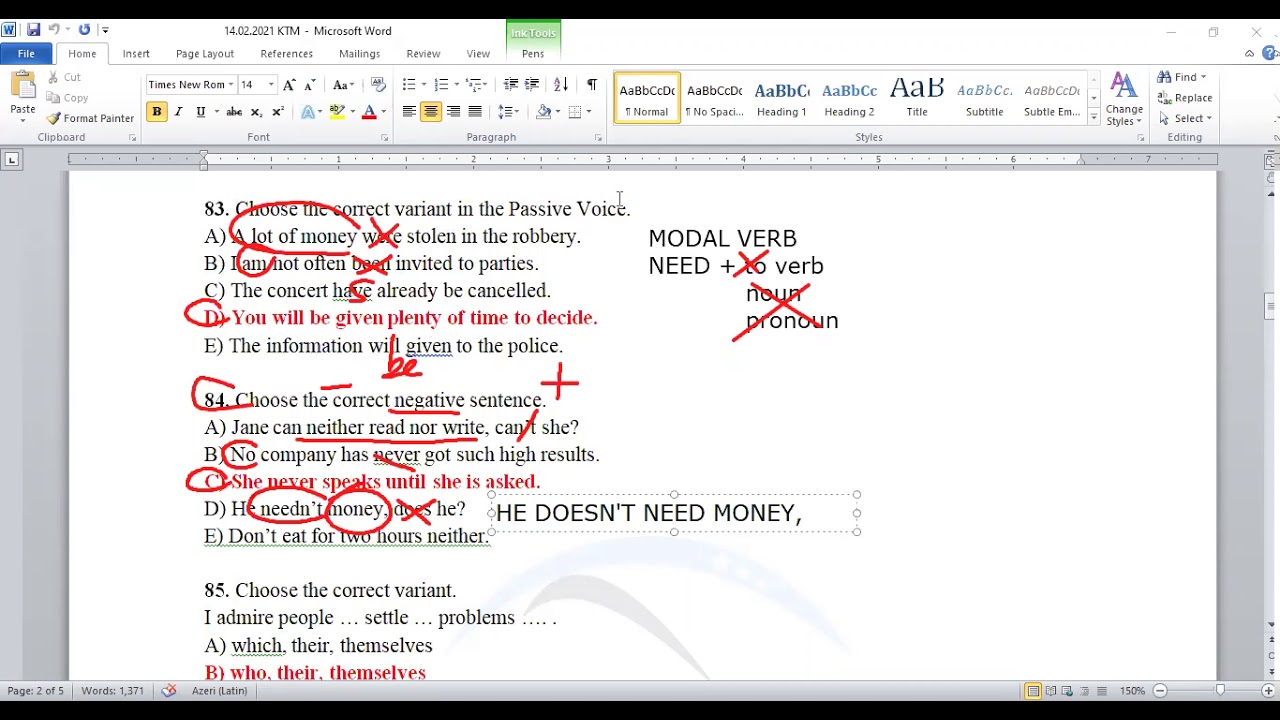The image size is (1280, 720).
Task: Open the Paragraph dialog launcher
Action: click(598, 138)
